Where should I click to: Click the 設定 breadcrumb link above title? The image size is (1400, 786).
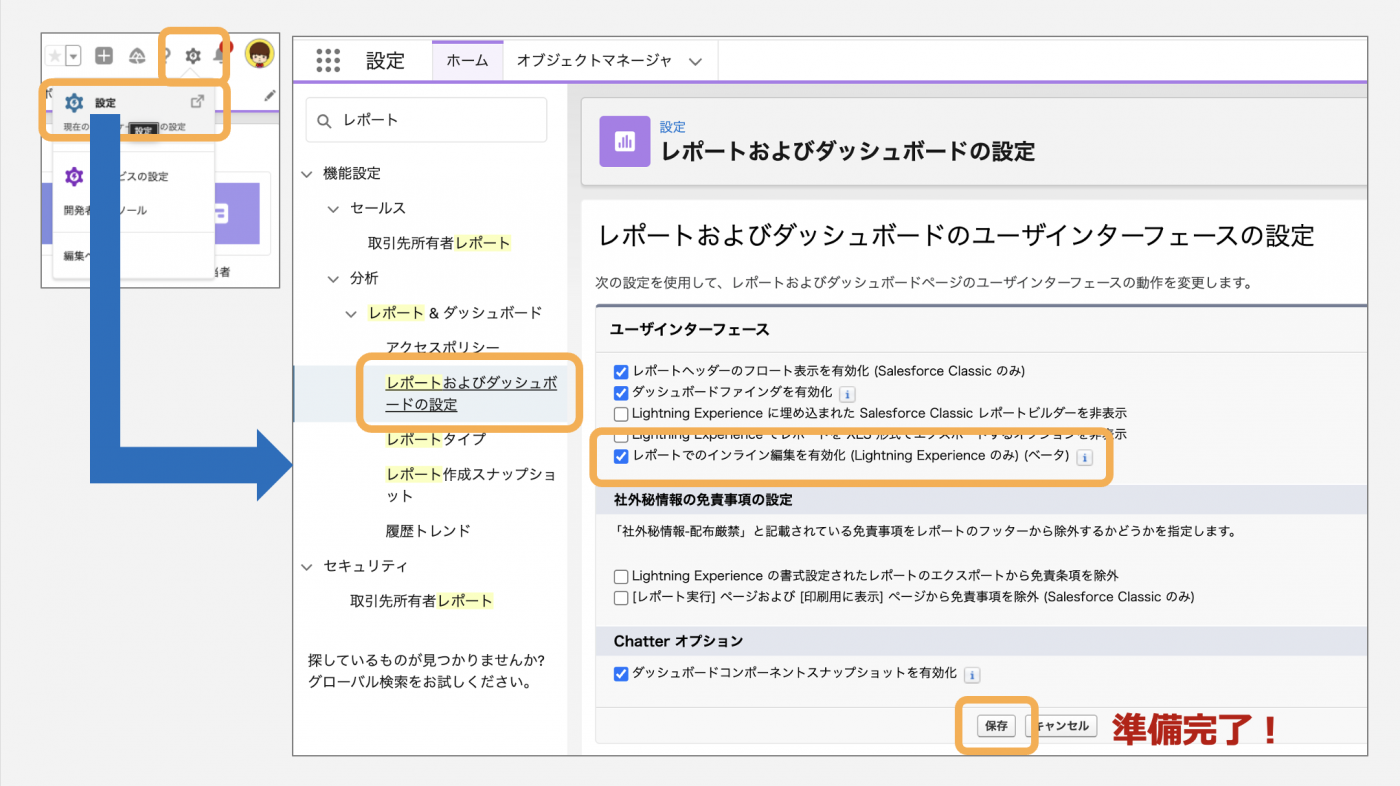pos(673,127)
